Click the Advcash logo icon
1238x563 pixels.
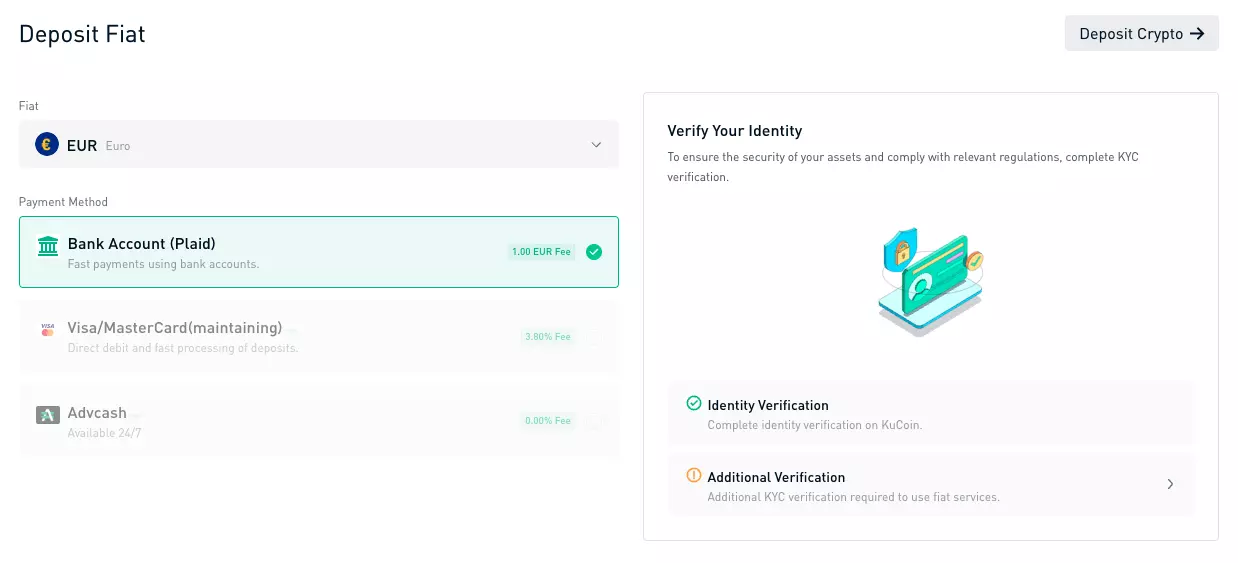tap(47, 414)
